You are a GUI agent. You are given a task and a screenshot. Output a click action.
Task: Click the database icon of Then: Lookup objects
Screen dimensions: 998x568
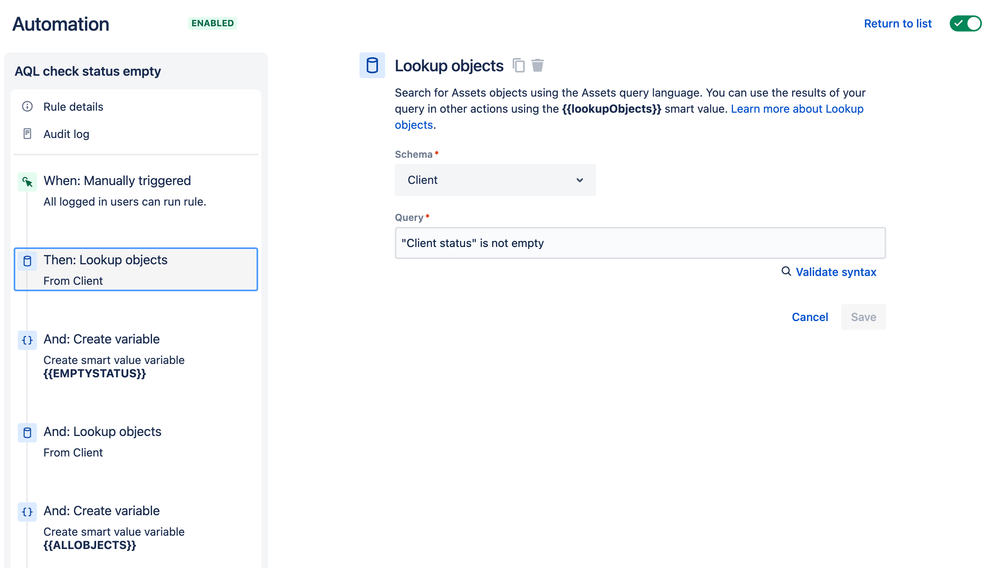click(x=27, y=261)
